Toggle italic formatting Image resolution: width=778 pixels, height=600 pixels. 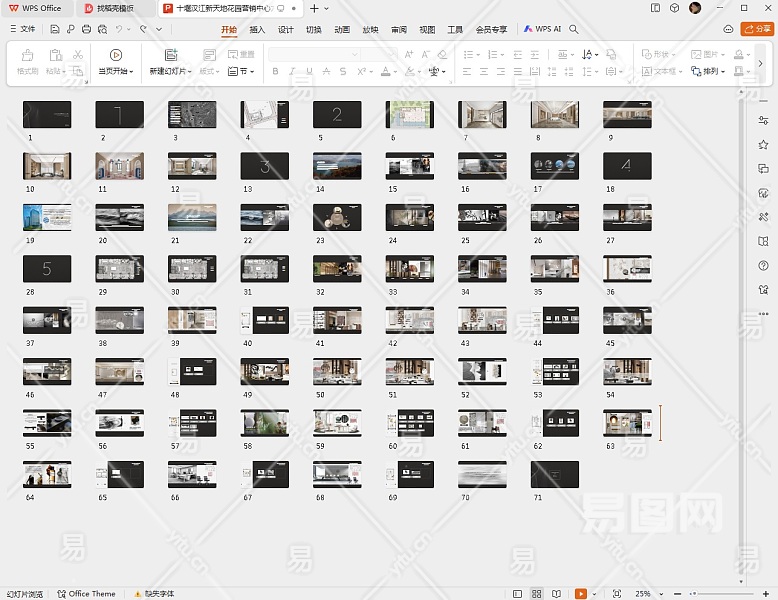click(292, 72)
